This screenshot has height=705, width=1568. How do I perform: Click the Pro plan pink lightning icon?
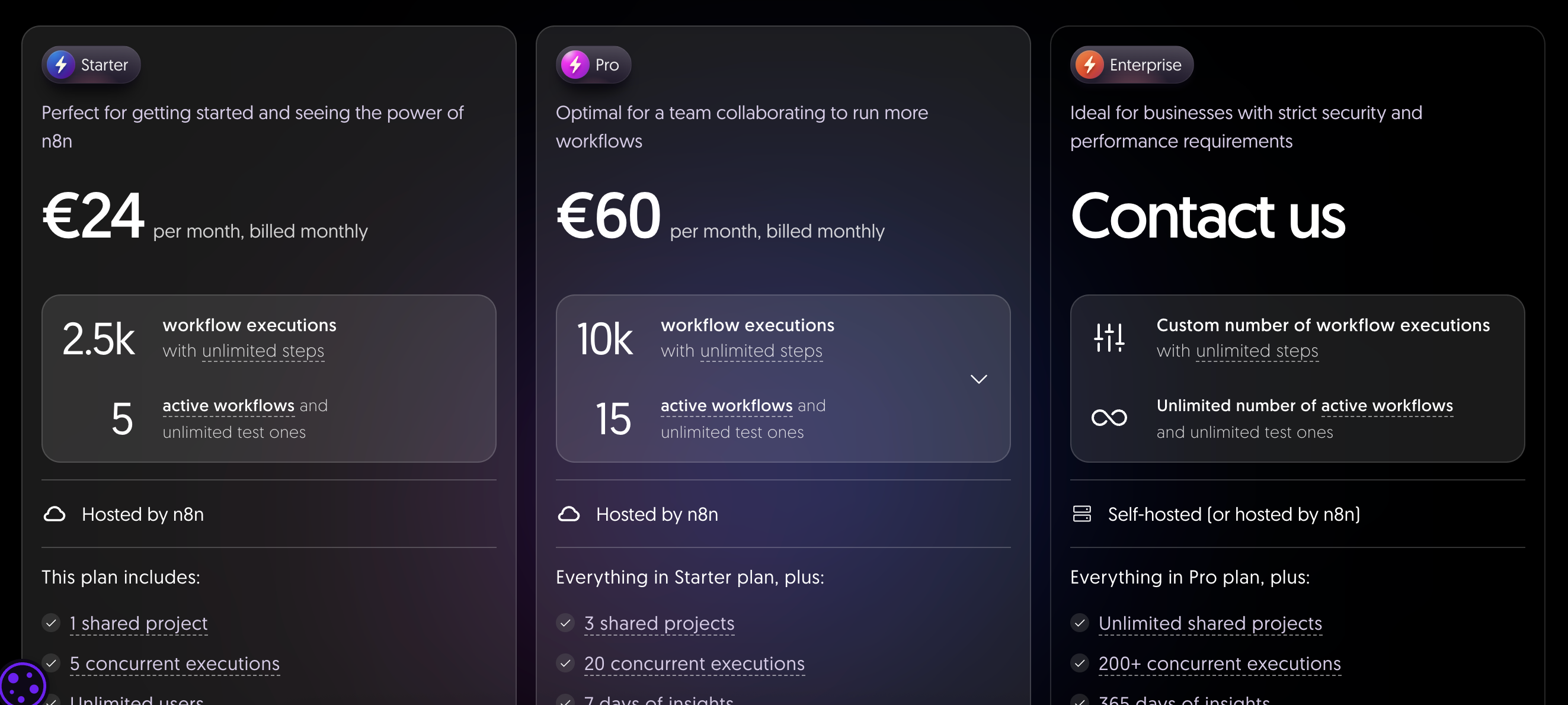(575, 65)
